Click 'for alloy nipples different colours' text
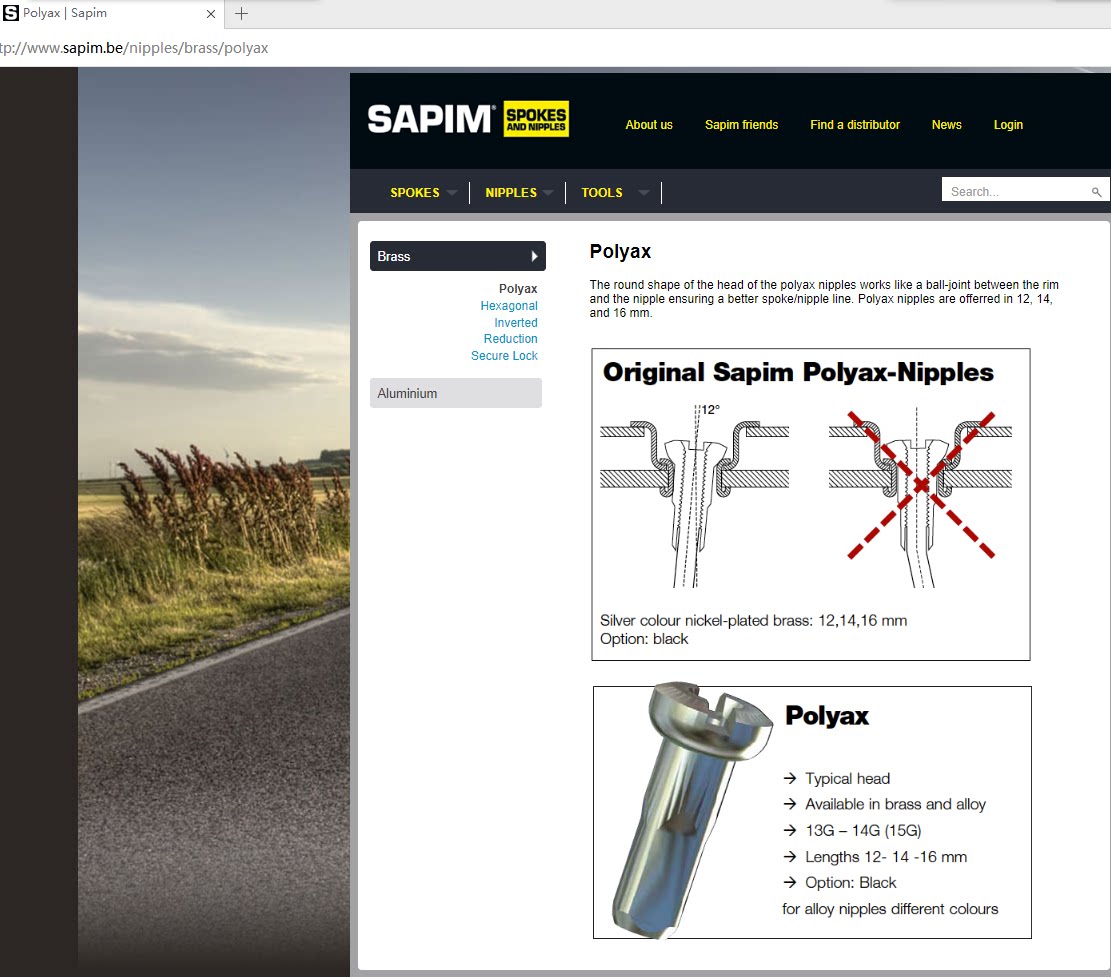Image resolution: width=1111 pixels, height=977 pixels. pos(890,909)
